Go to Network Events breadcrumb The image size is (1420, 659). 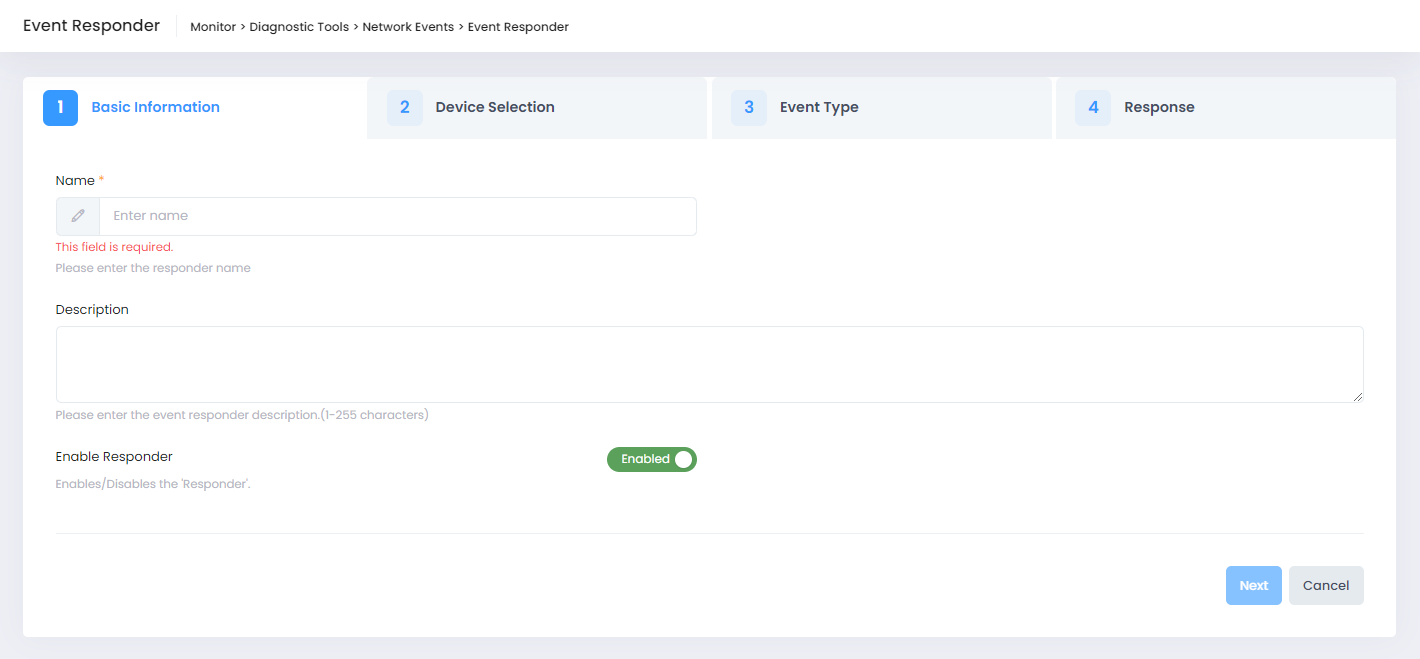tap(408, 27)
